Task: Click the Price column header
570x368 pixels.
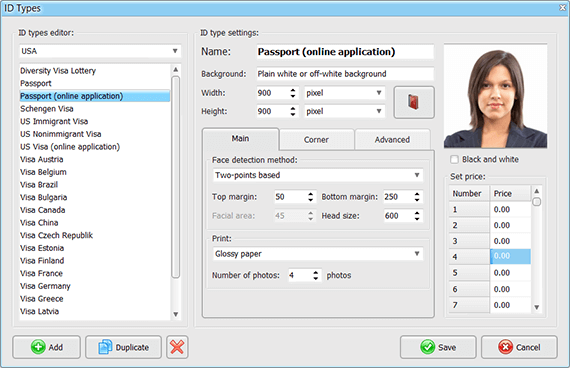Action: pos(510,193)
